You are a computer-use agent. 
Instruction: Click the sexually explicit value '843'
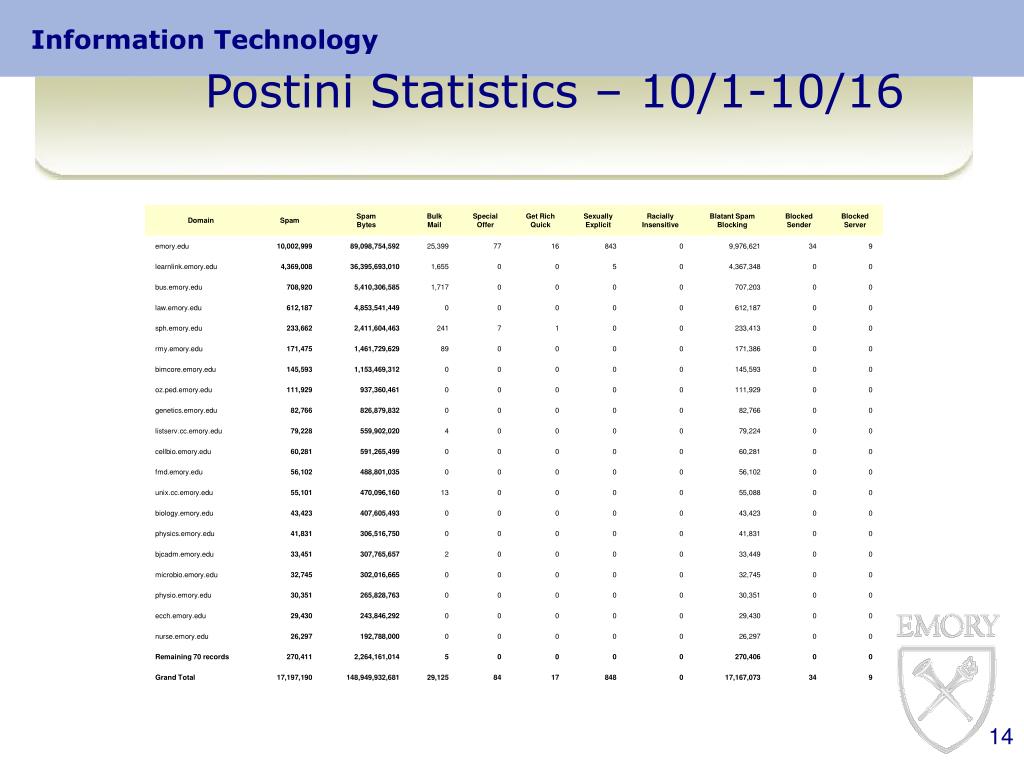tap(611, 247)
